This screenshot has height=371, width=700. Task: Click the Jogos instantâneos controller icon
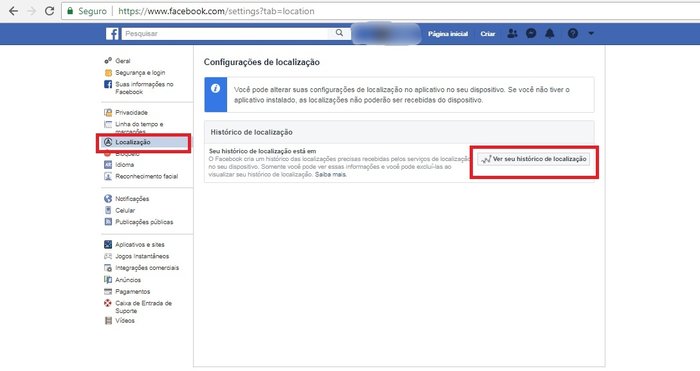click(108, 256)
